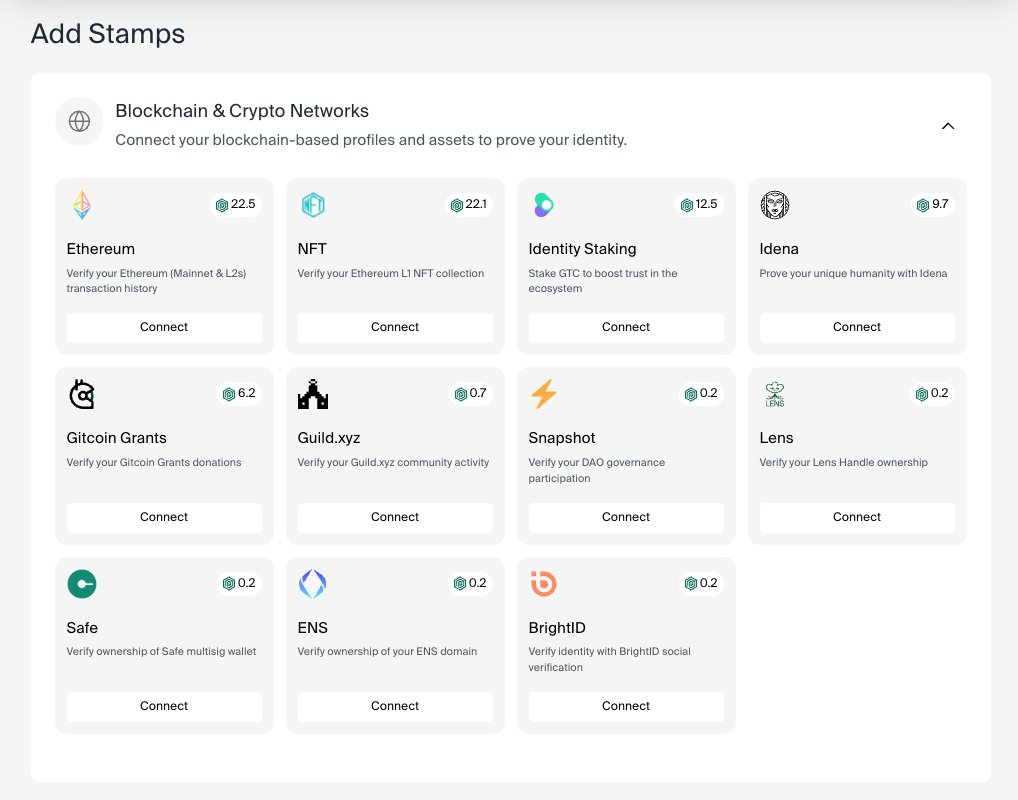Connect the Ethereum stamp
Viewport: 1018px width, 800px height.
click(164, 327)
